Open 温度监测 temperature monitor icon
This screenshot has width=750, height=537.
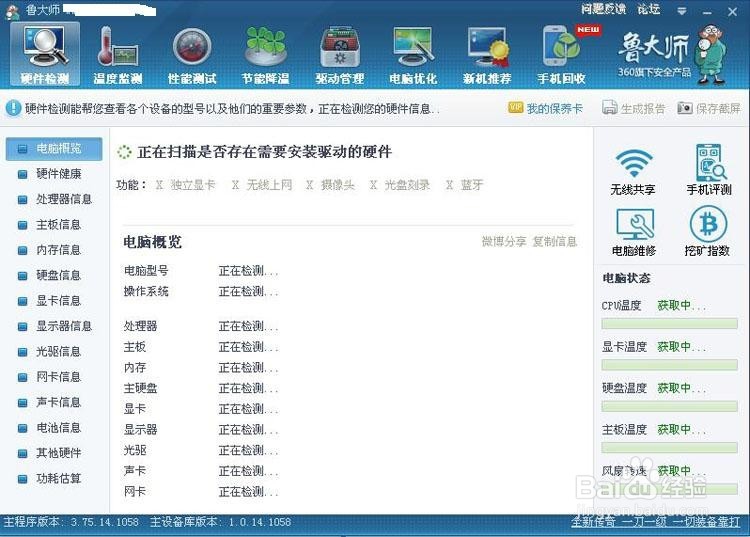coord(118,54)
